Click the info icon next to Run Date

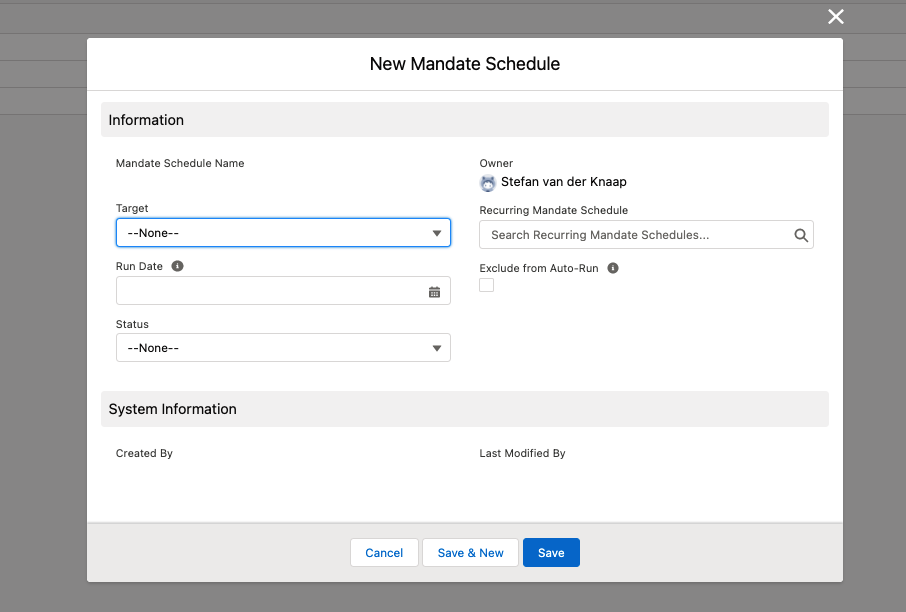[177, 265]
